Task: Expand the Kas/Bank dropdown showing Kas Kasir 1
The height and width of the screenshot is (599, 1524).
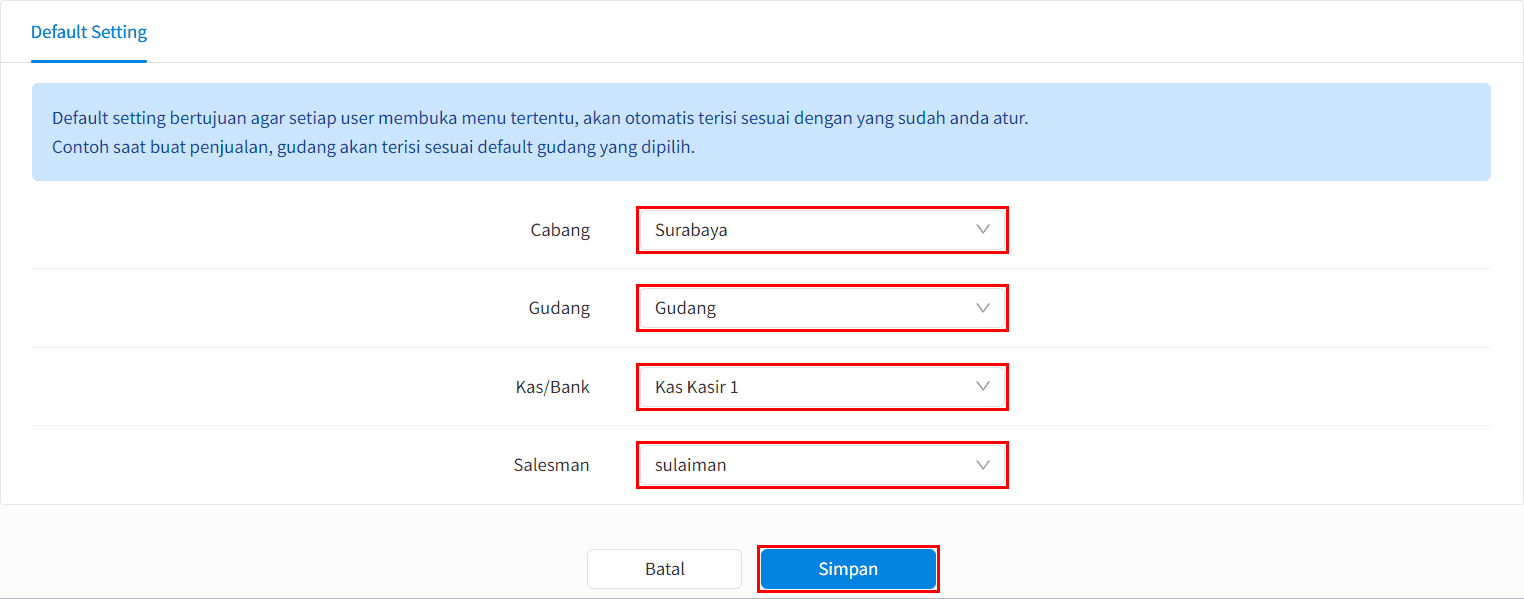Action: point(822,386)
